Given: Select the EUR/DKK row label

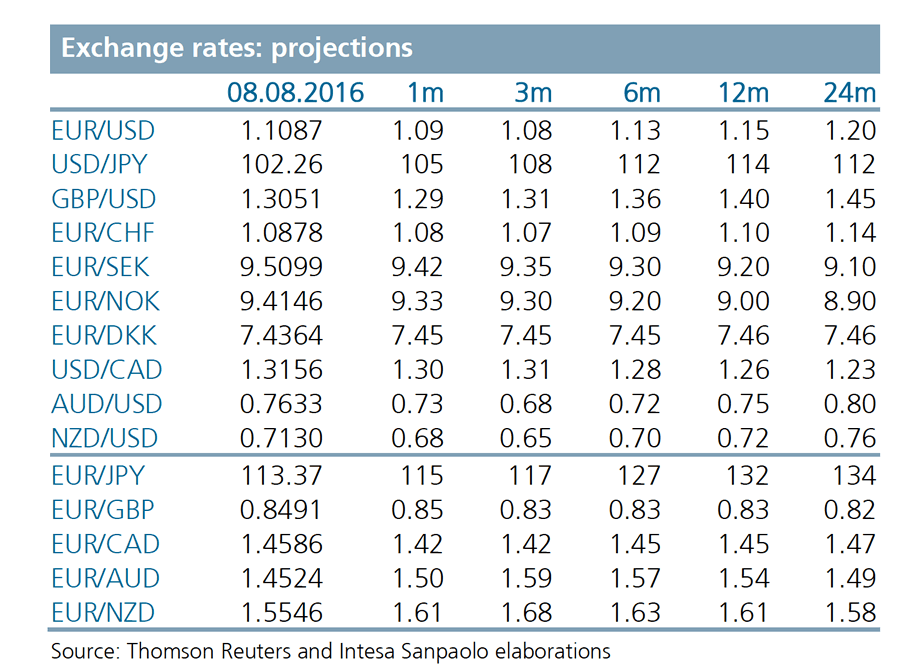Looking at the screenshot, I should (x=104, y=335).
